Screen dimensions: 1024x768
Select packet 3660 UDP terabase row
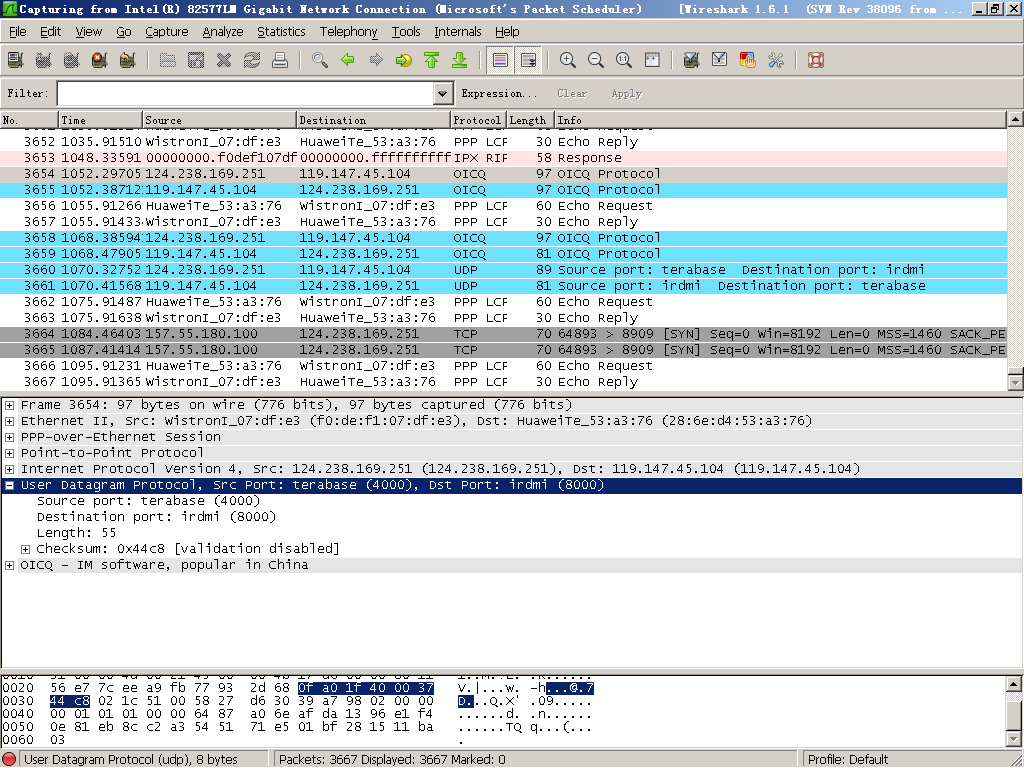pos(503,270)
